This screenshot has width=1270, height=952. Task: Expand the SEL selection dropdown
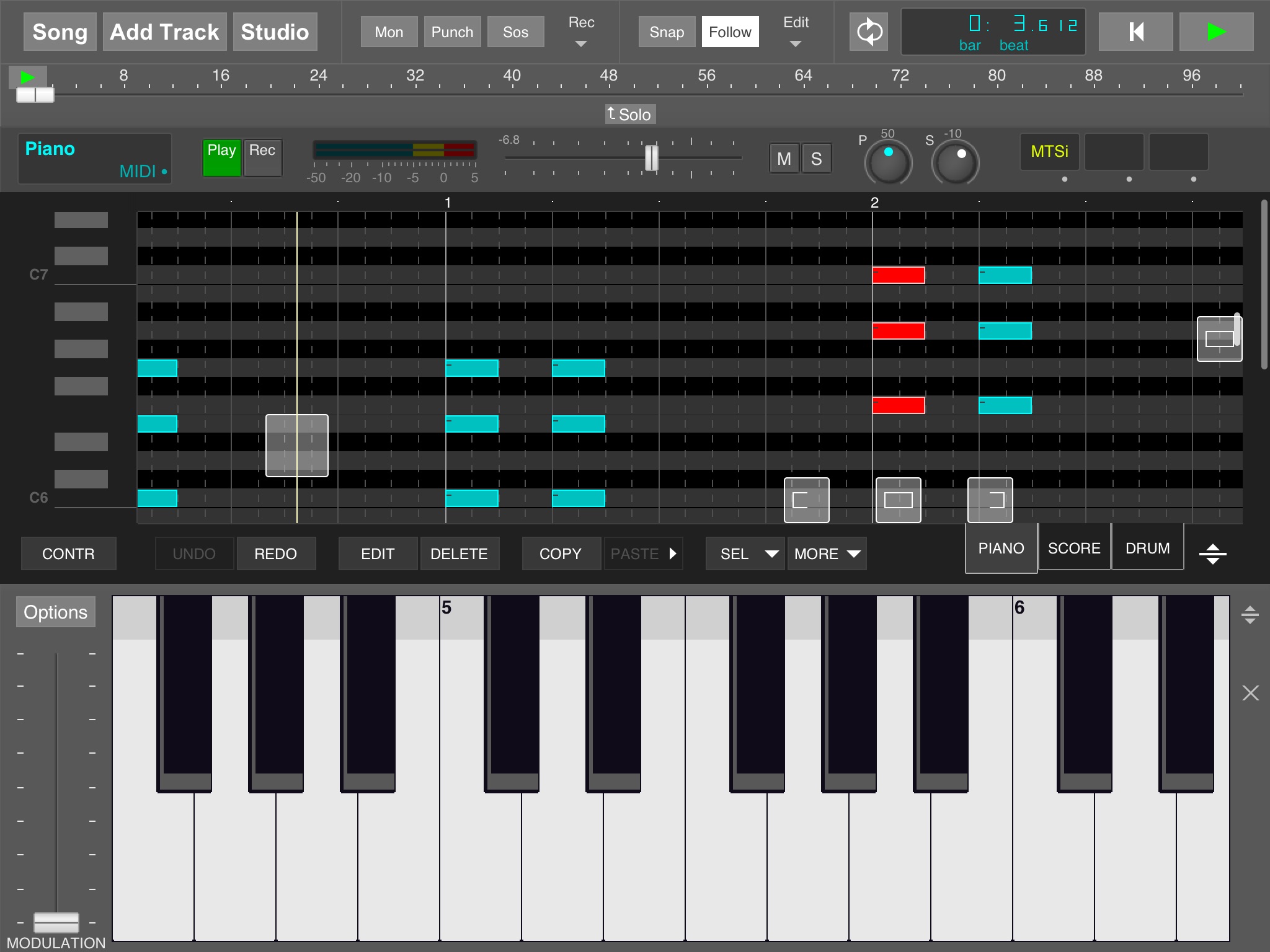745,553
